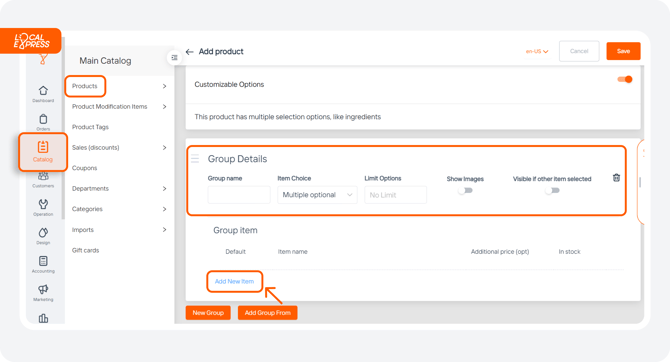
Task: Open Orders in the sidebar
Action: coord(43,119)
